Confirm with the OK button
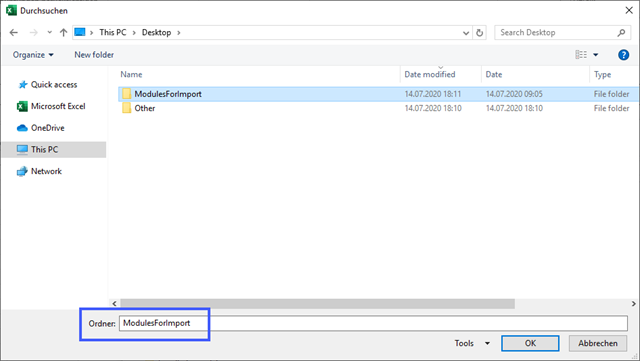The image size is (640, 361). tap(530, 343)
